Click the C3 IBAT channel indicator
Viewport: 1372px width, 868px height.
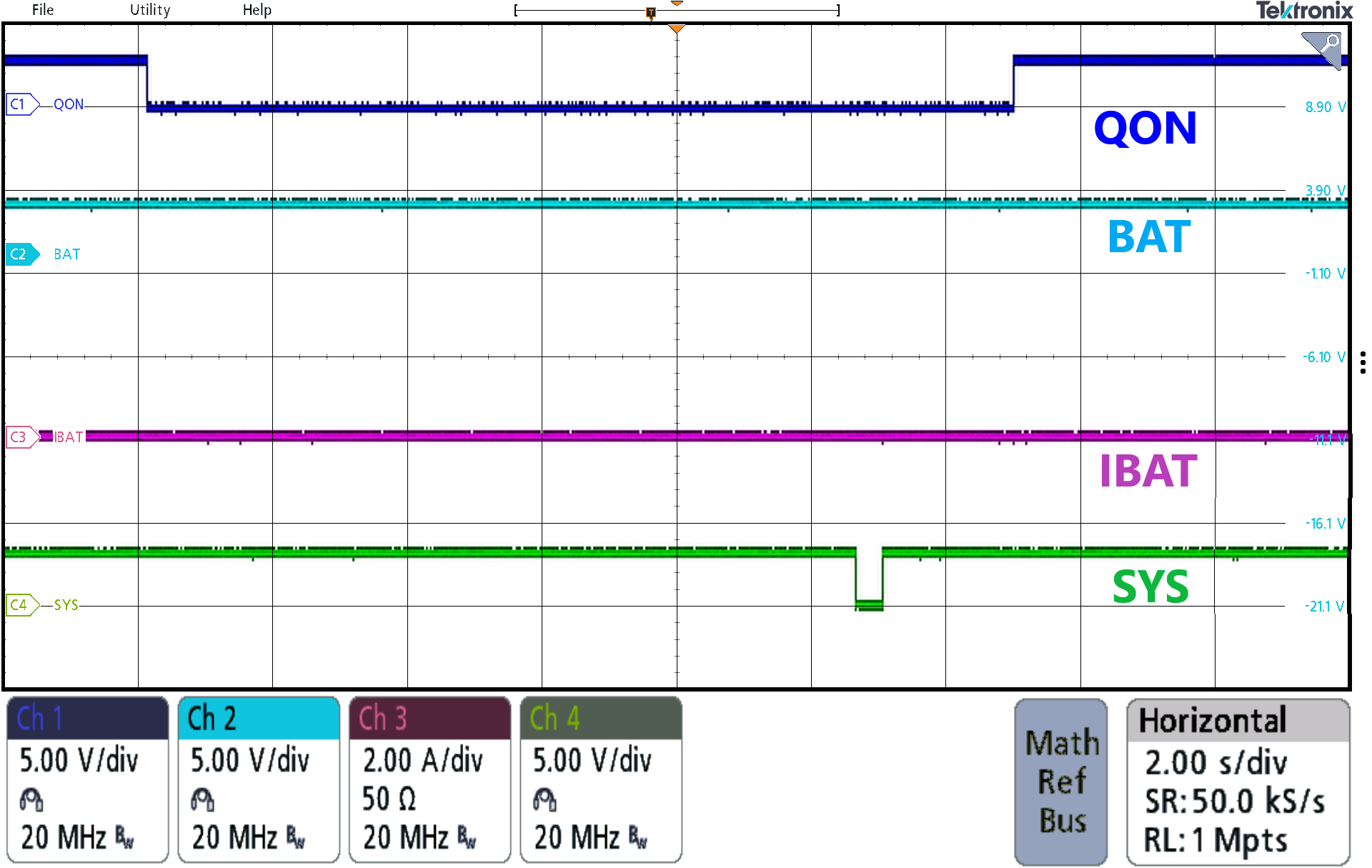coord(21,437)
